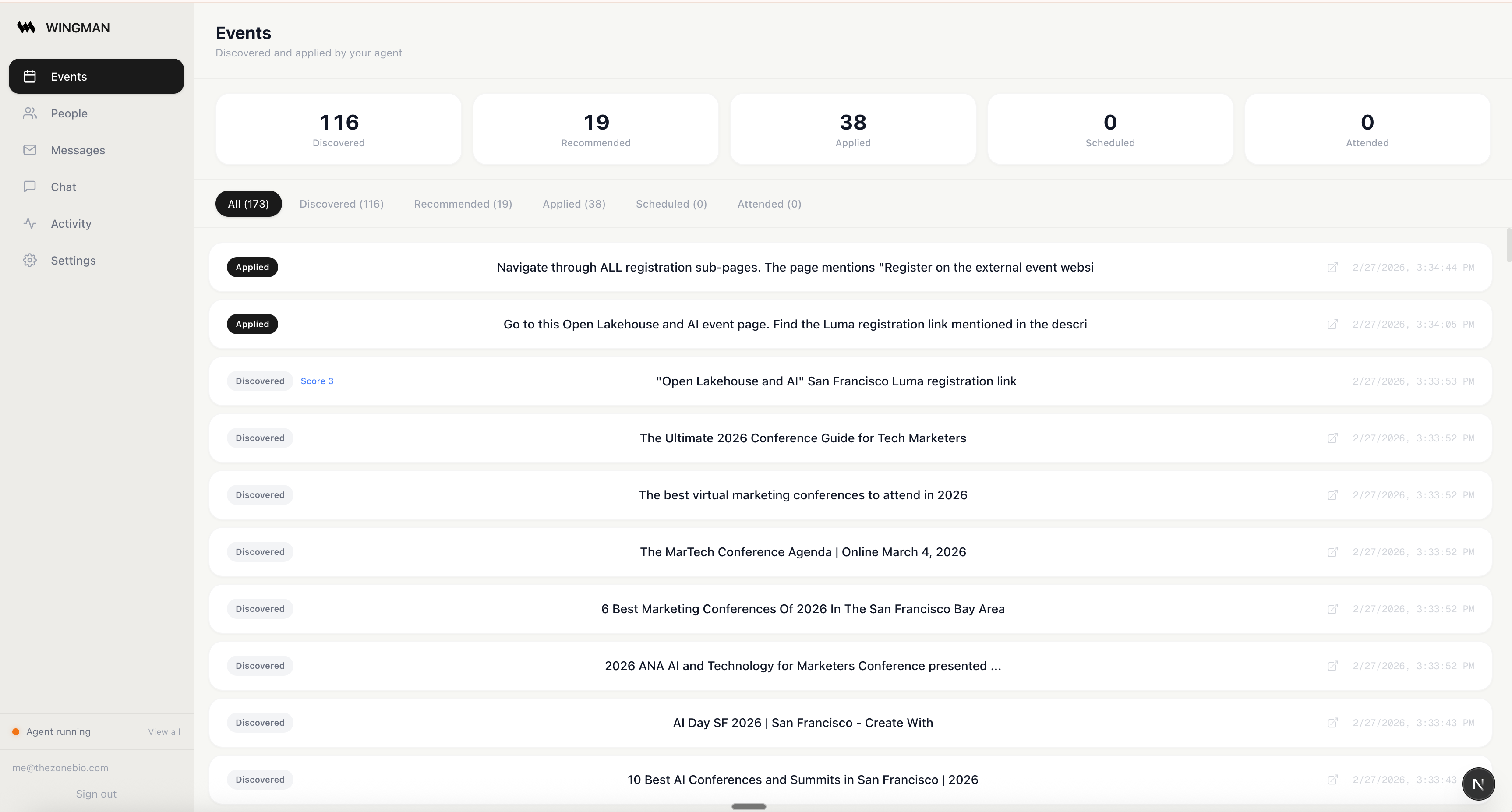Show the Scheduled (0) tab
The image size is (1512, 812).
click(671, 204)
